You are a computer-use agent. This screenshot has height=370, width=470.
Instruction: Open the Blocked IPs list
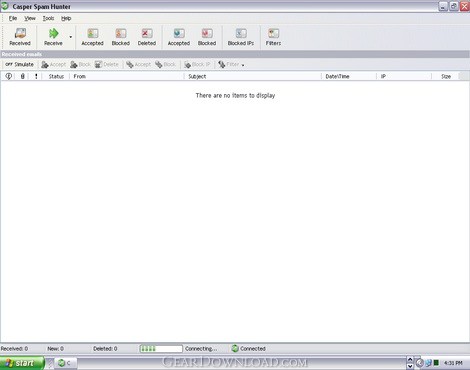tap(241, 37)
